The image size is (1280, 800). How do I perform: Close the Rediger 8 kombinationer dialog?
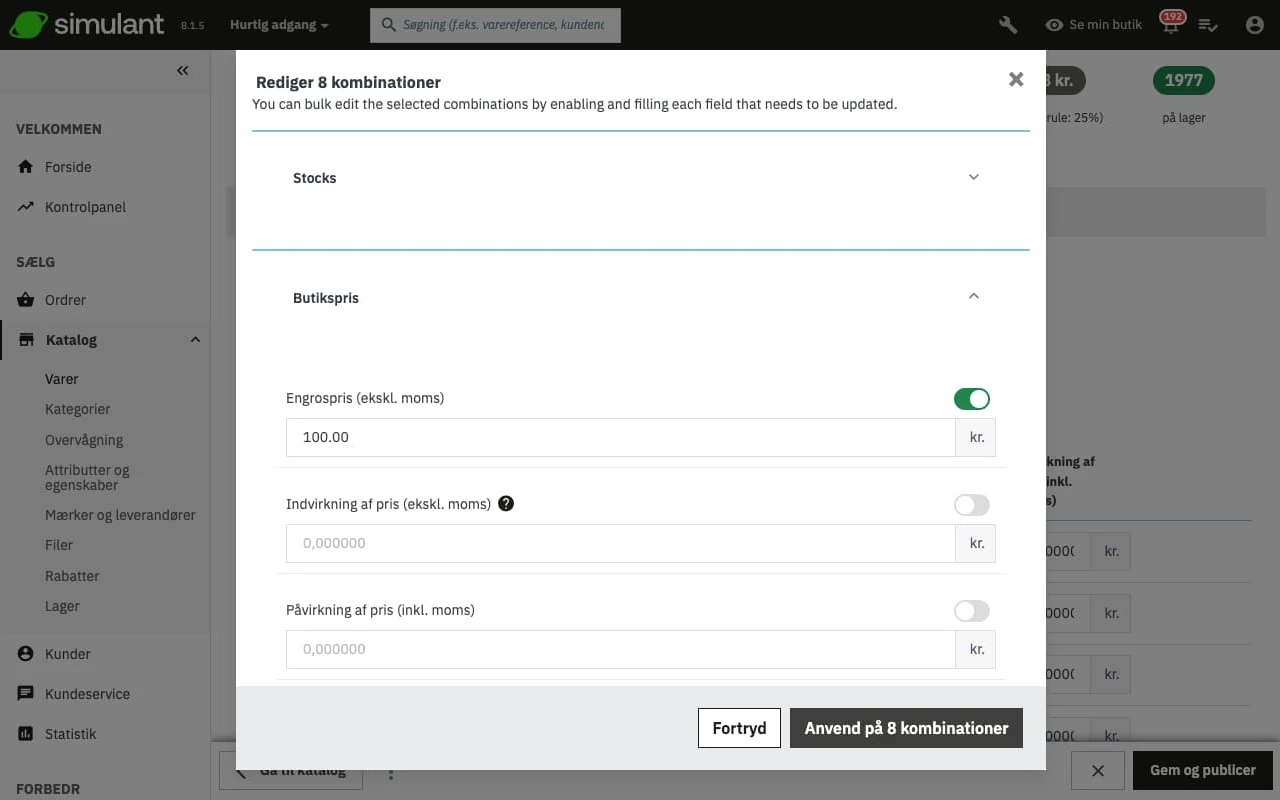click(x=1016, y=80)
